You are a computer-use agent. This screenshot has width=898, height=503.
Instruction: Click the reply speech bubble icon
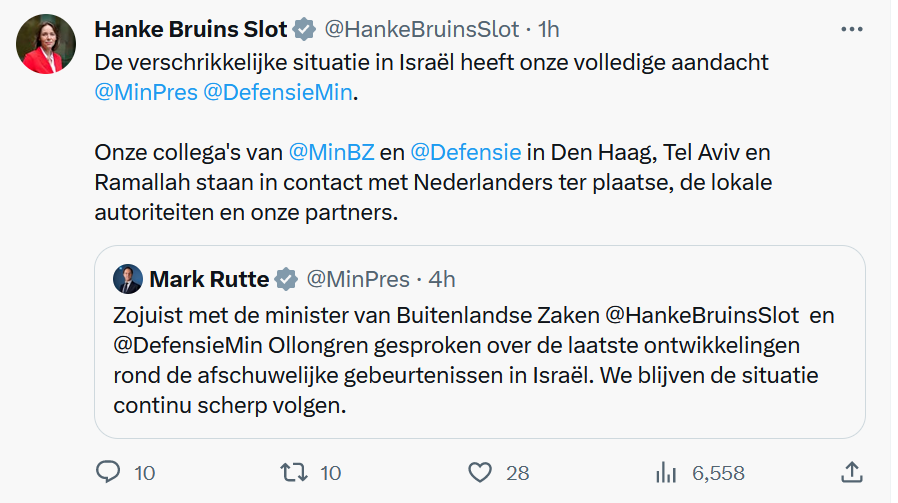coord(108,472)
